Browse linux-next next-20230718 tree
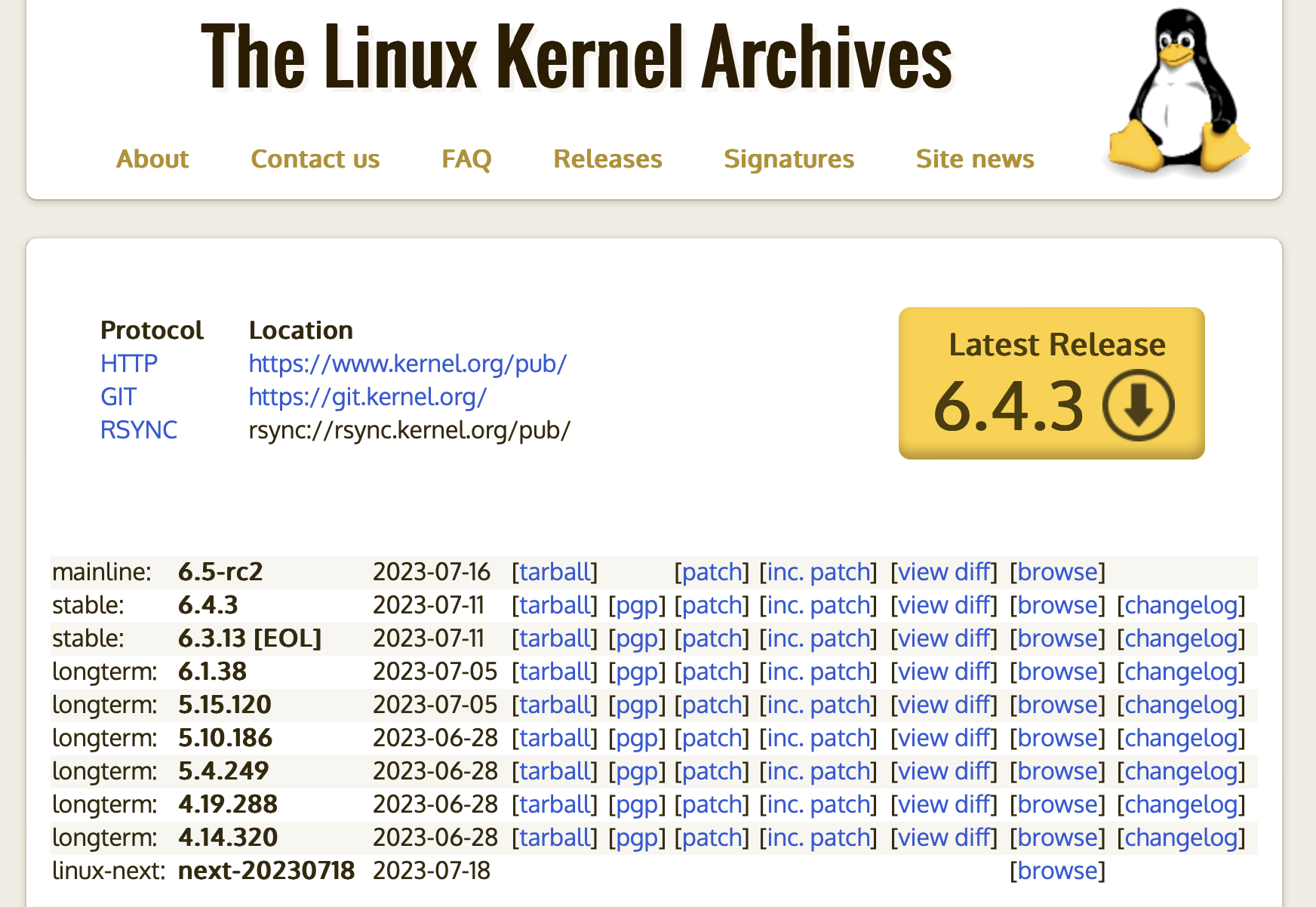 coord(1057,871)
